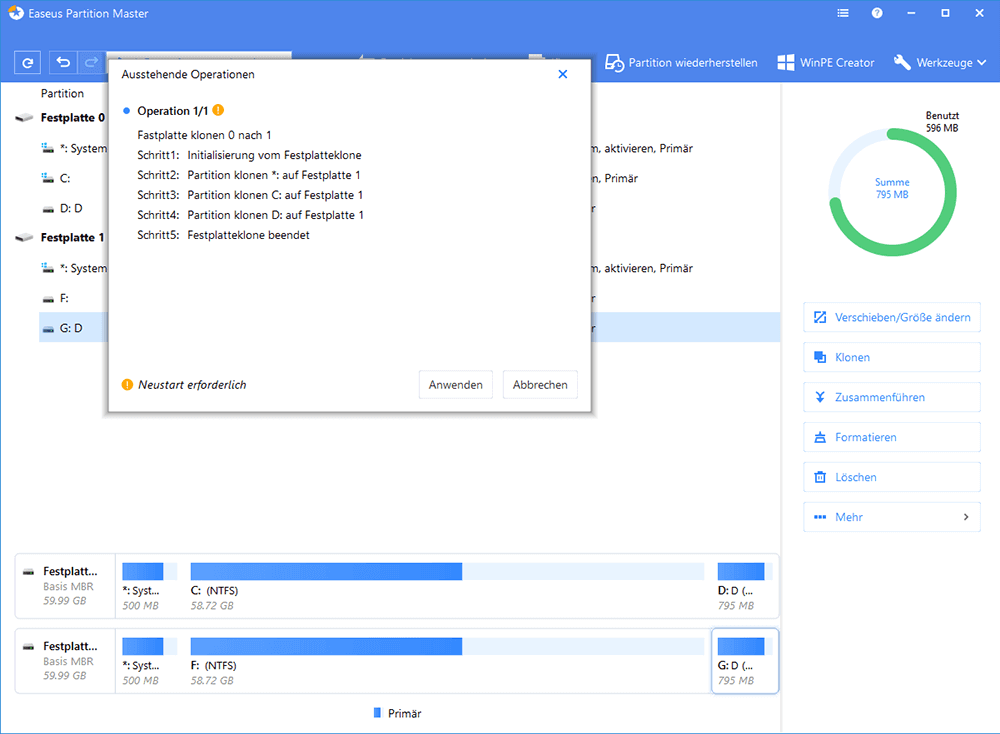The width and height of the screenshot is (1000, 734).
Task: Click the redo arrow in the toolbar
Action: [91, 62]
